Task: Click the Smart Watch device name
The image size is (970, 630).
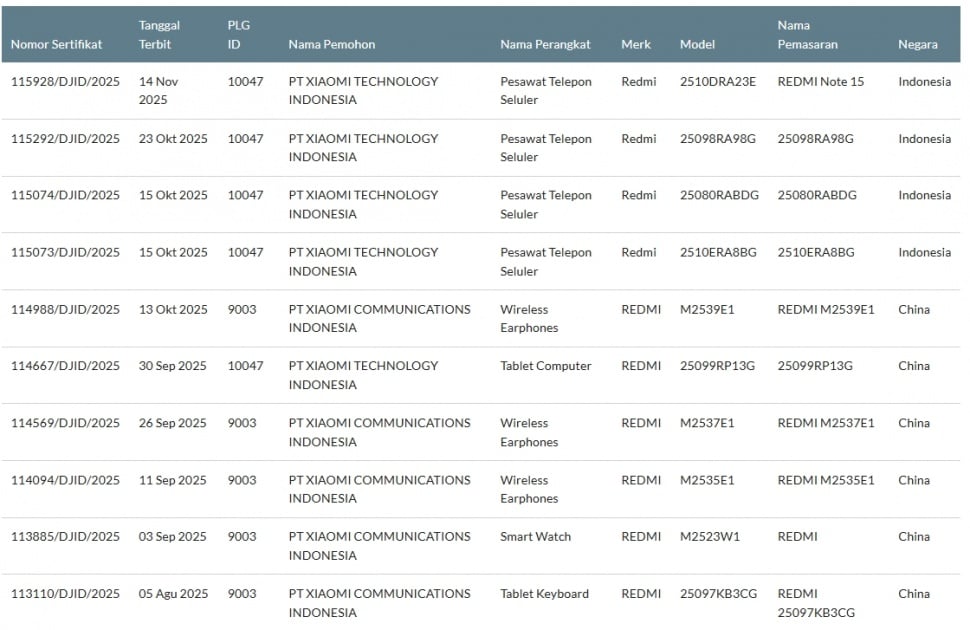Action: [535, 537]
